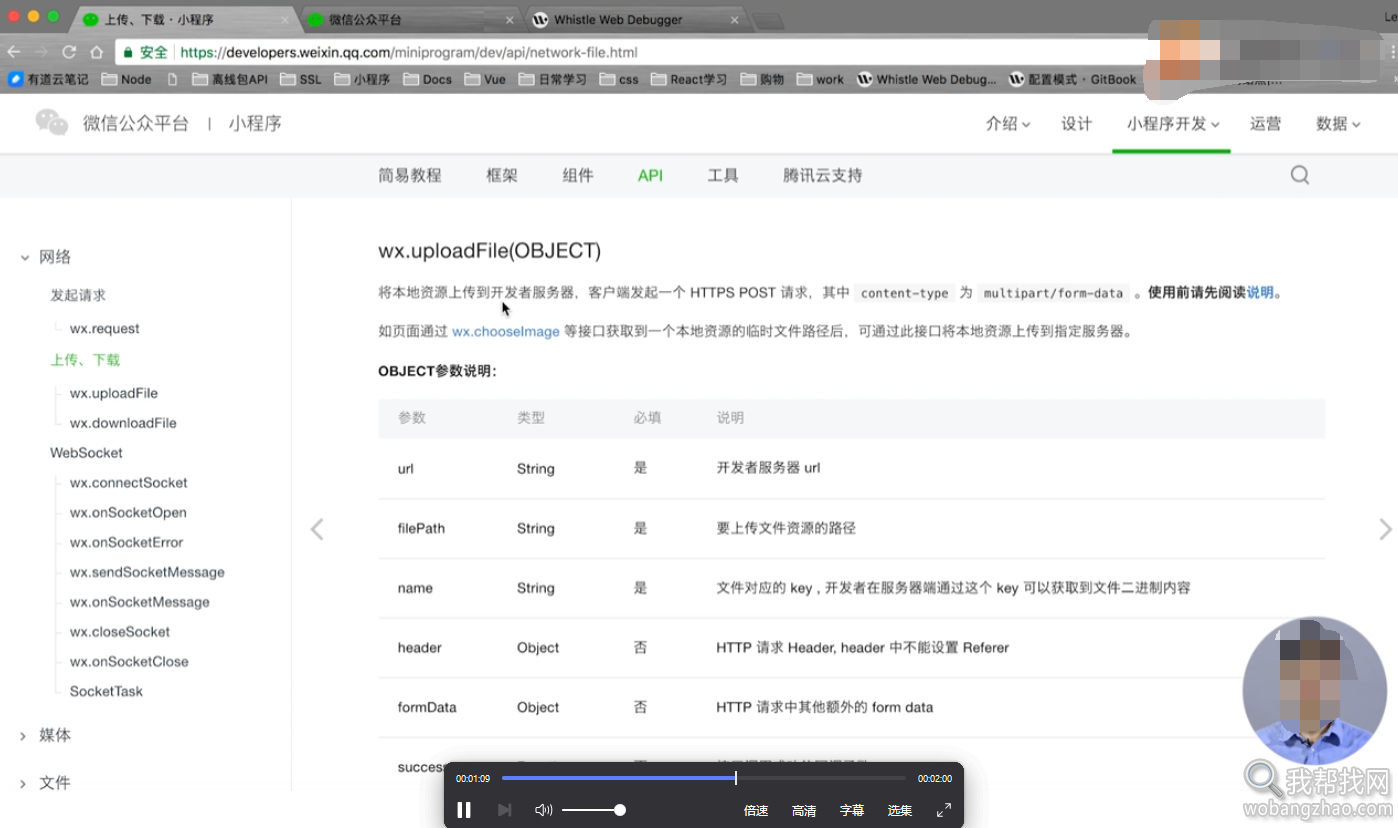Screen dimensions: 1398x828
Task: Mute the video volume speaker icon
Action: pos(543,810)
